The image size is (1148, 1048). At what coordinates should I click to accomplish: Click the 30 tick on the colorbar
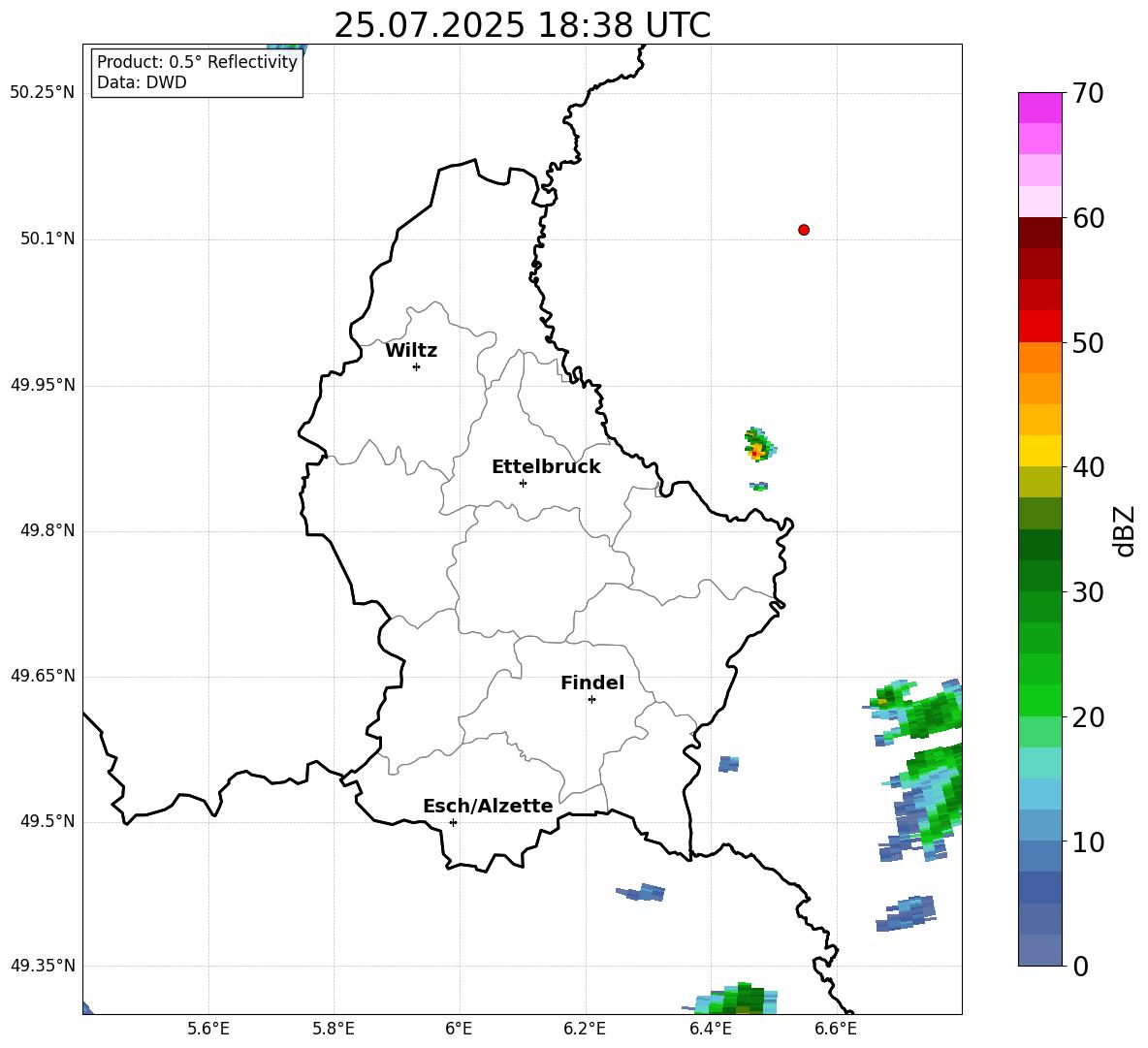(1087, 592)
